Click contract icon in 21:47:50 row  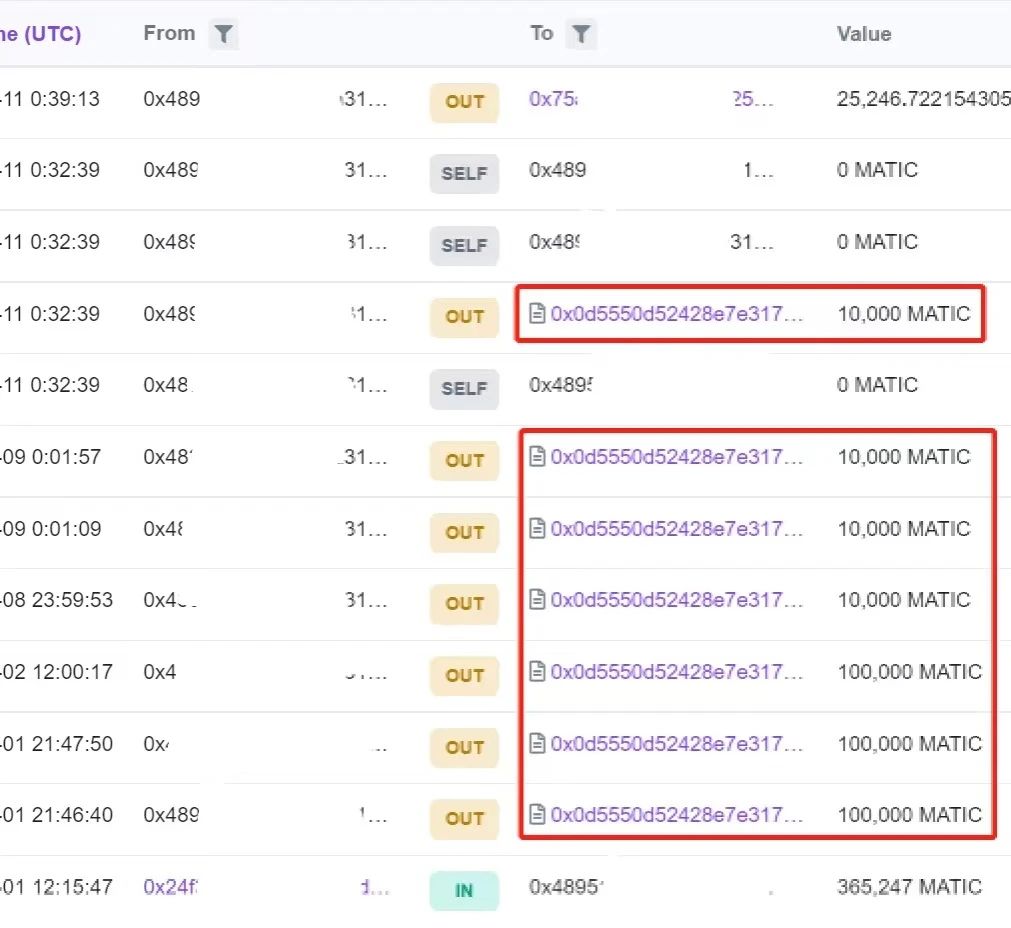[537, 744]
